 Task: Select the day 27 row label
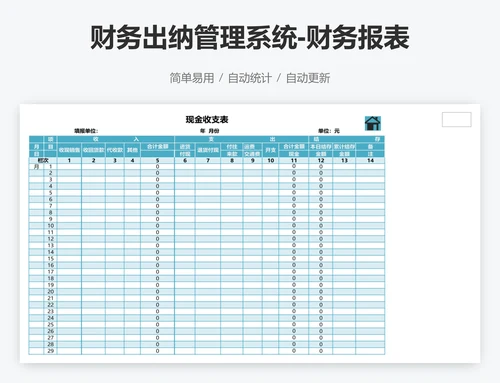tap(51, 338)
